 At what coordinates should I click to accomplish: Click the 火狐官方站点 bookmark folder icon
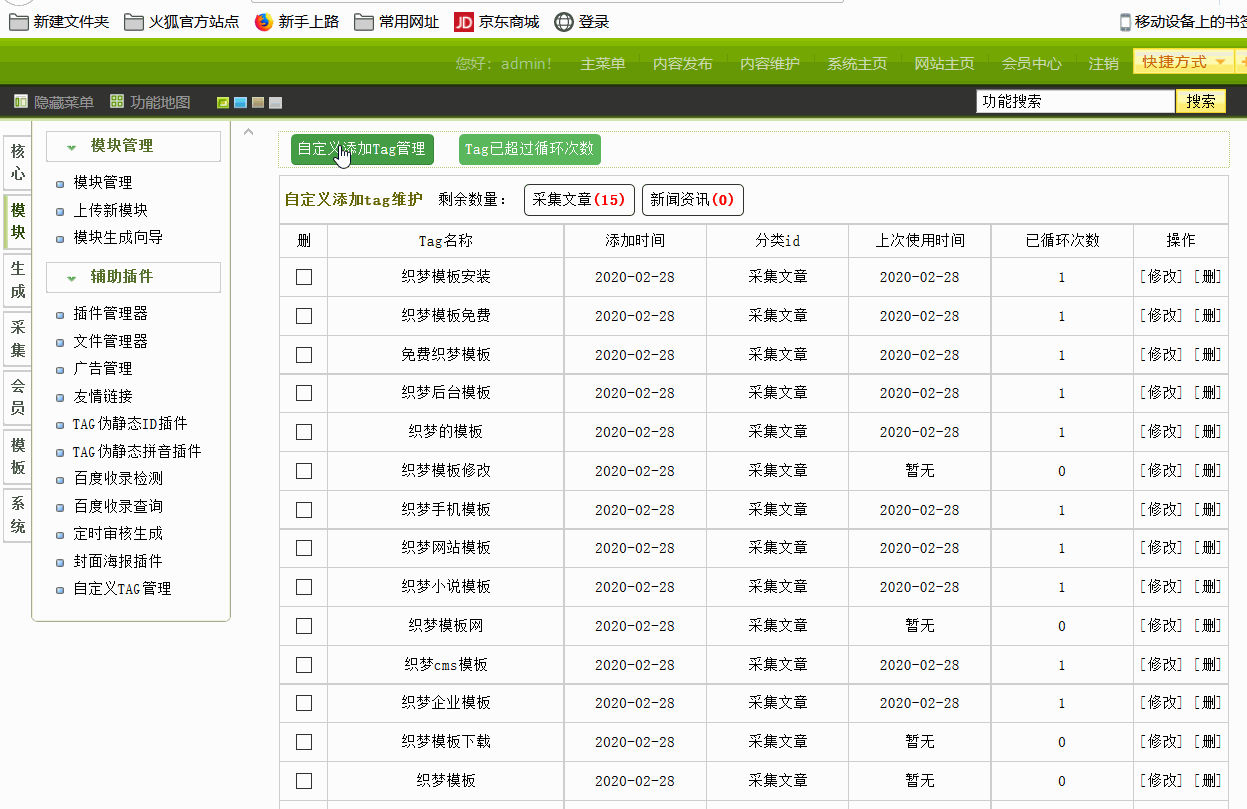point(132,20)
